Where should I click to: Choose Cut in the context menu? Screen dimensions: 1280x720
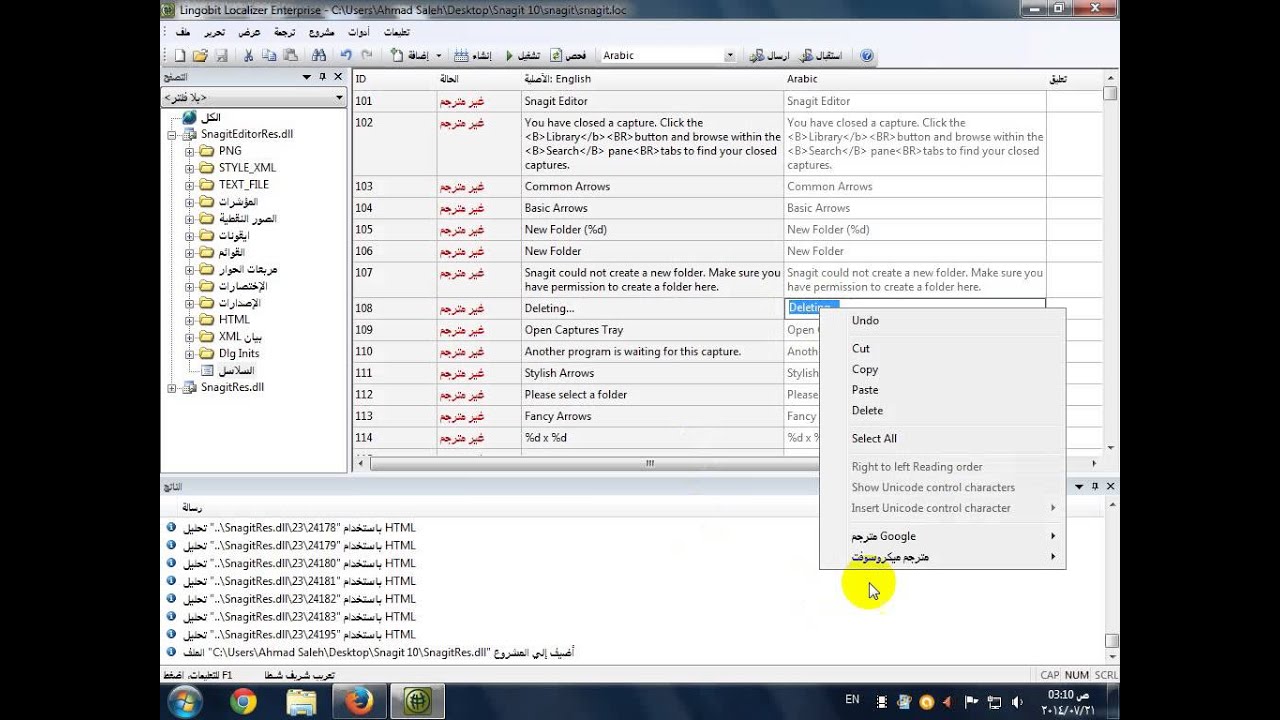pos(942,349)
